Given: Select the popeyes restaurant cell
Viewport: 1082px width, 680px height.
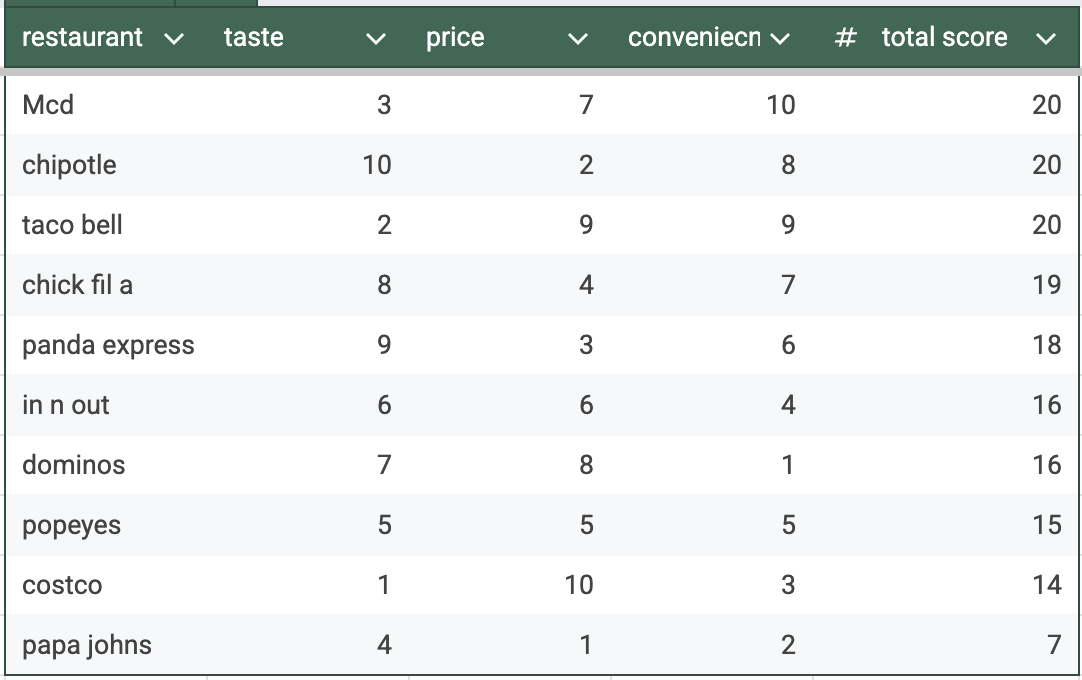Looking at the screenshot, I should [x=71, y=525].
